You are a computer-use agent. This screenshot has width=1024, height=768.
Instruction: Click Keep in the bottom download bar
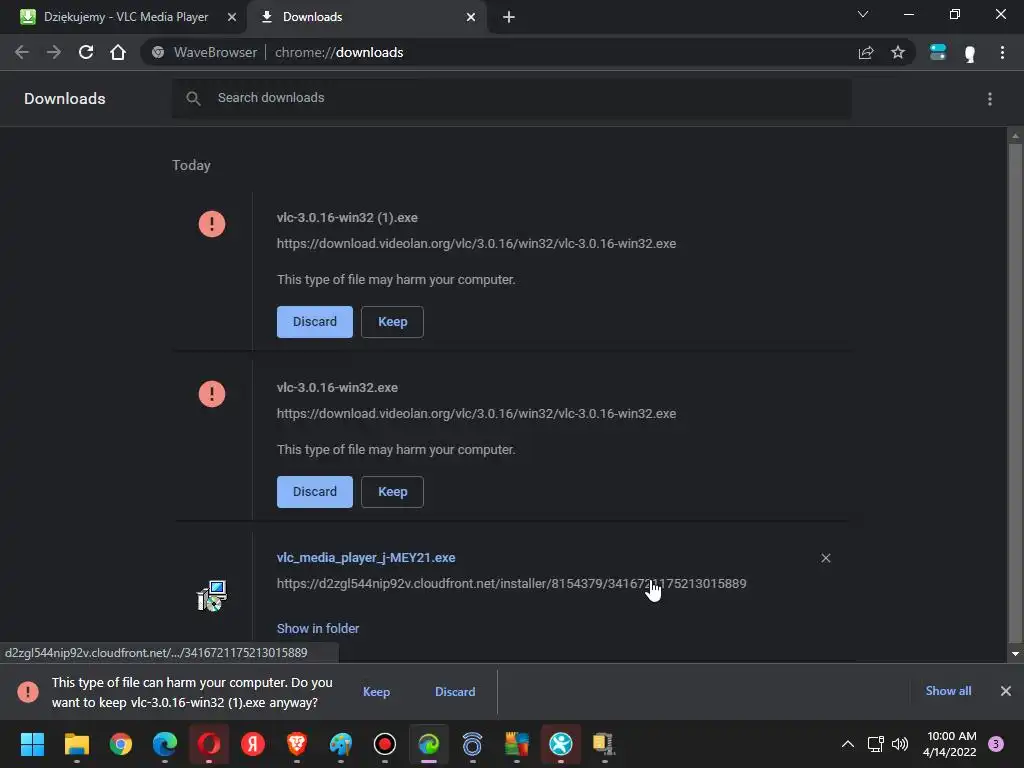coord(376,692)
